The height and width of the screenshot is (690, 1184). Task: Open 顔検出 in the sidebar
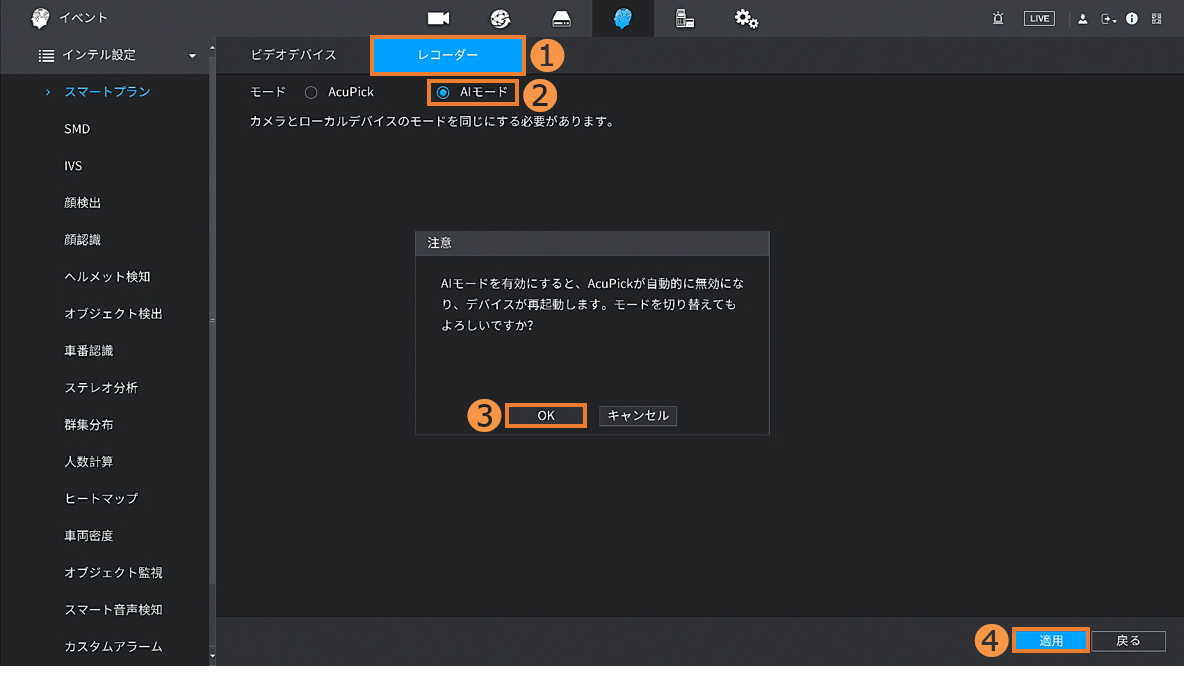83,203
